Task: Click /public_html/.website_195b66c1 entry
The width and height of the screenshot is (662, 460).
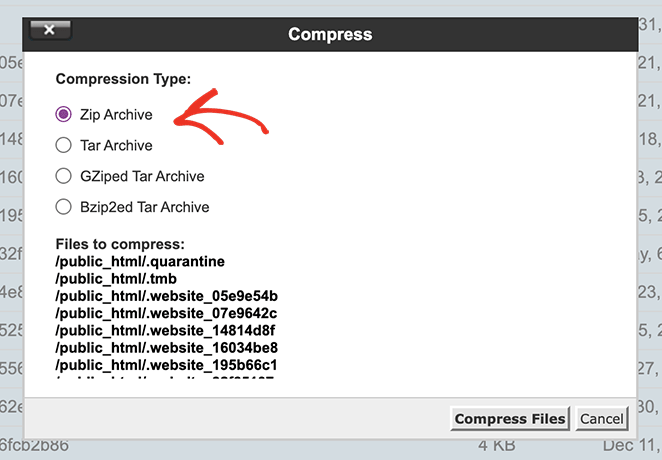Action: coord(166,364)
